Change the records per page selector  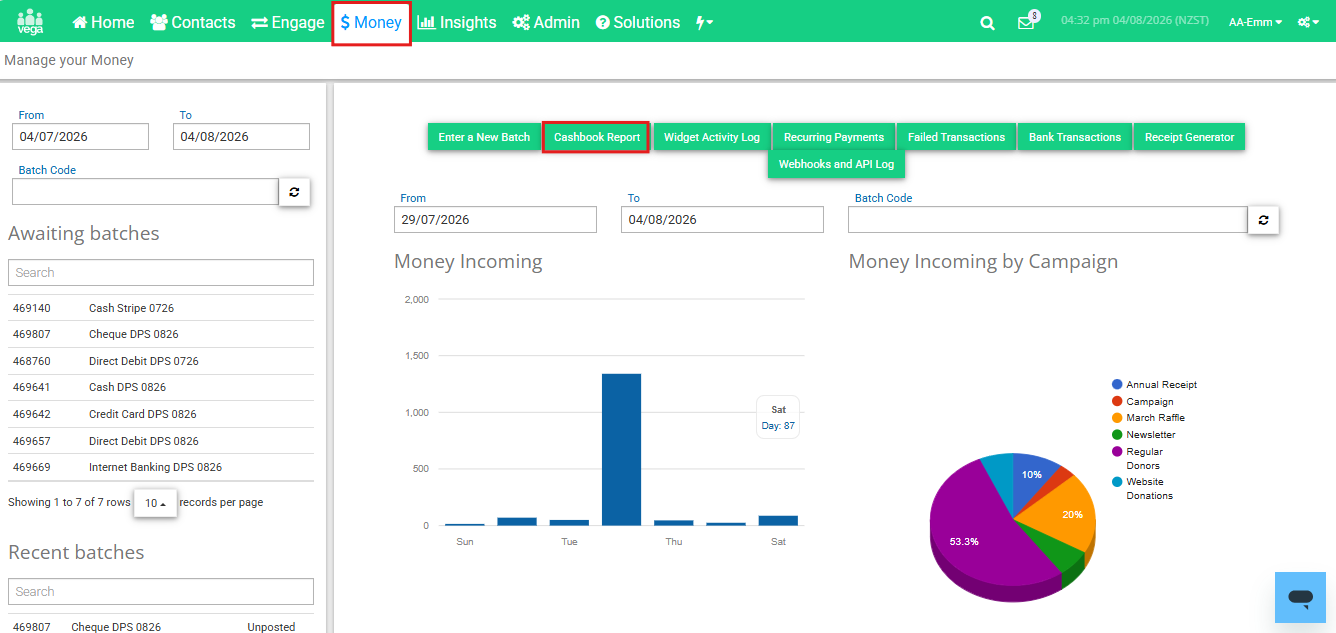point(156,503)
